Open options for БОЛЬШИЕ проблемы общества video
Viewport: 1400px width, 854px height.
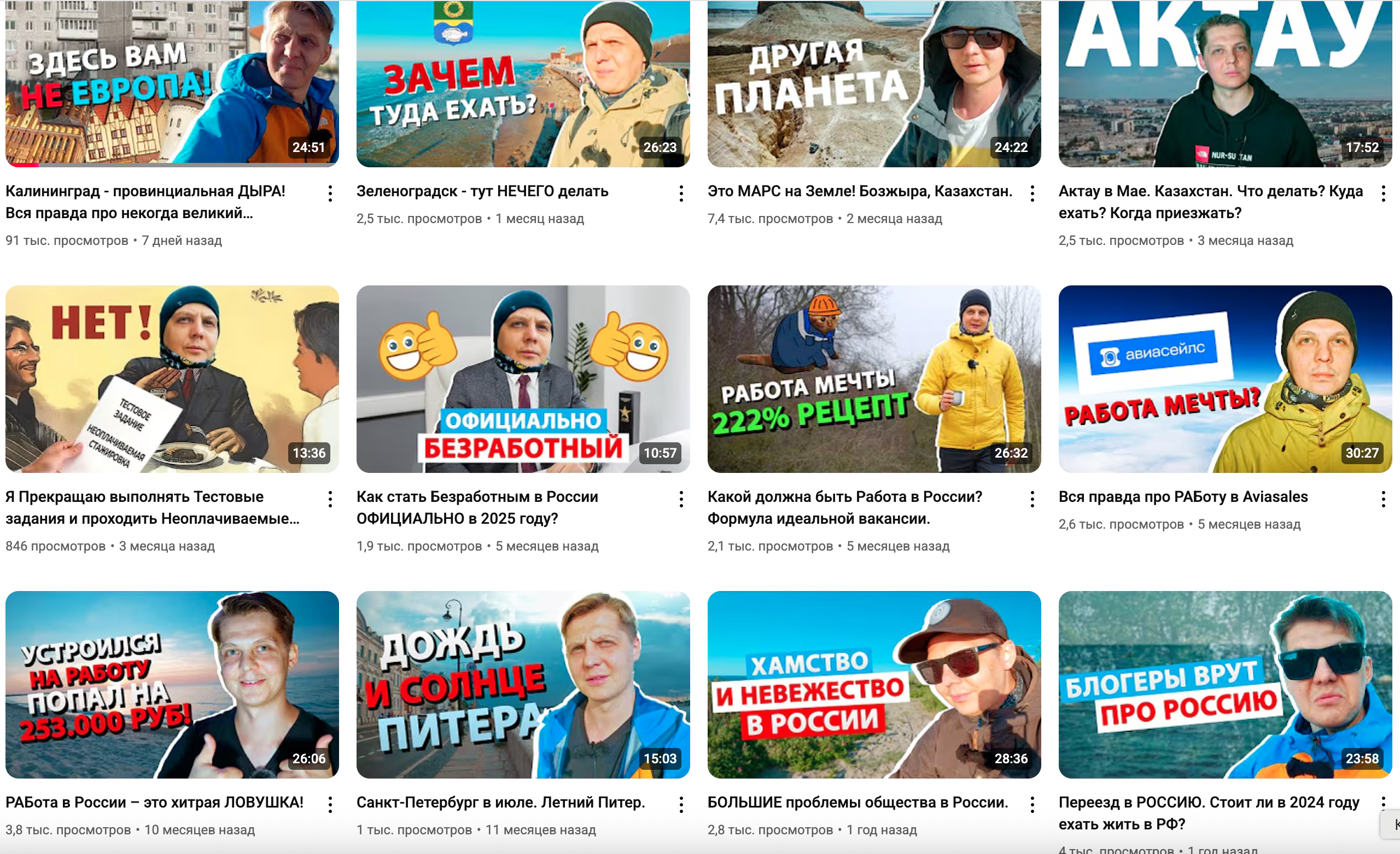(1032, 805)
